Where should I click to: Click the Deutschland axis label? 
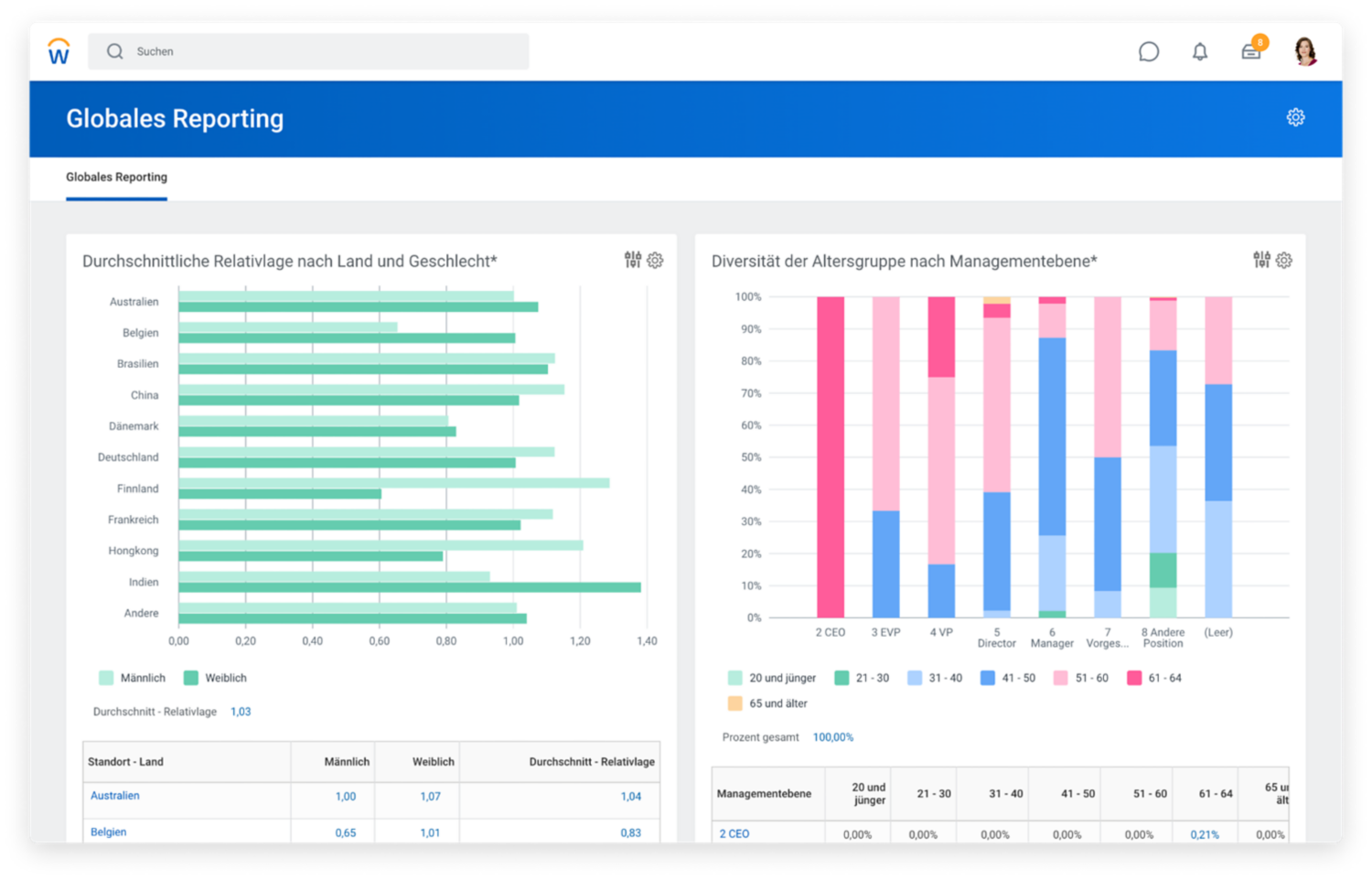tap(128, 457)
